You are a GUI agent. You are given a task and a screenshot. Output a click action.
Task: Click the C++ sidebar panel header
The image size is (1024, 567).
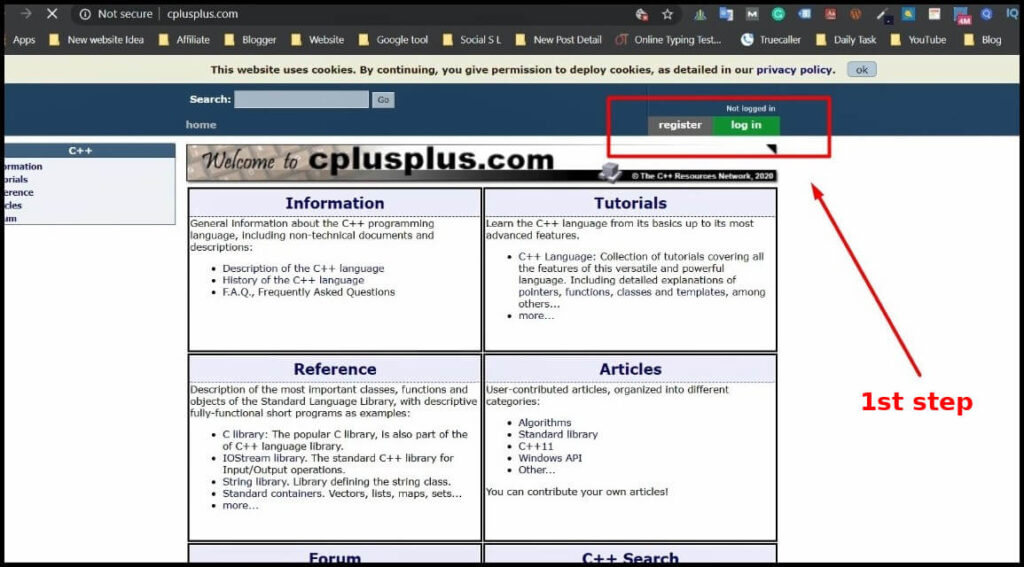tap(89, 151)
